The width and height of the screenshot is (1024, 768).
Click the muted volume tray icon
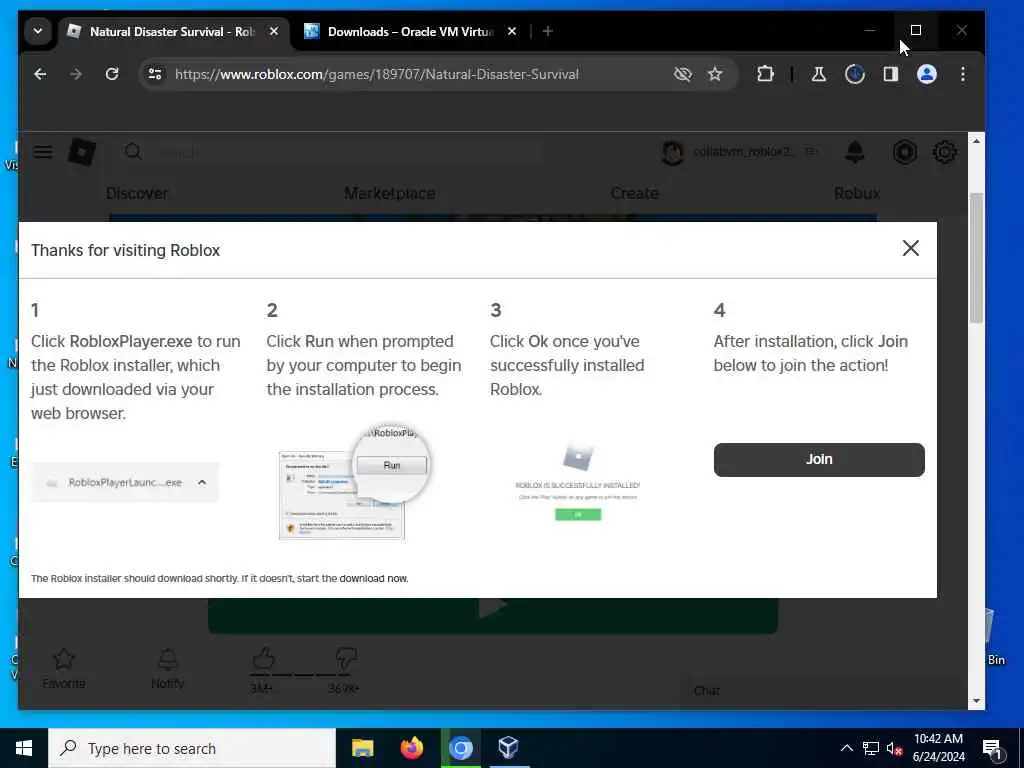coord(894,748)
